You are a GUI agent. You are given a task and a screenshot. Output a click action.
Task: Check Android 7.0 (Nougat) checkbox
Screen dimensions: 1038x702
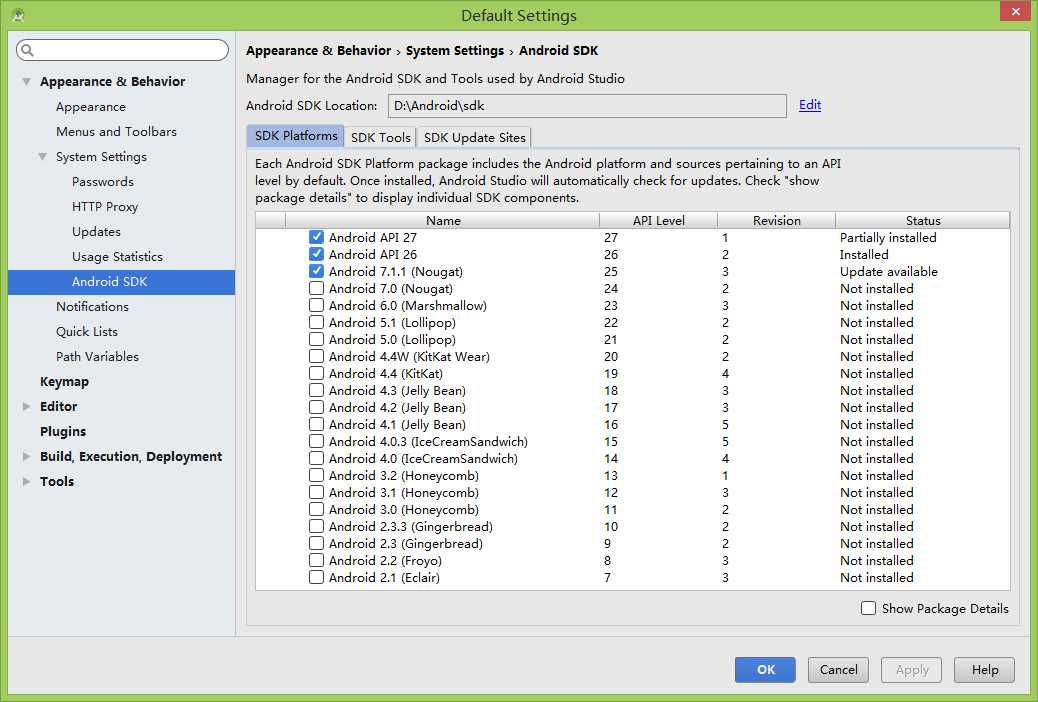316,289
